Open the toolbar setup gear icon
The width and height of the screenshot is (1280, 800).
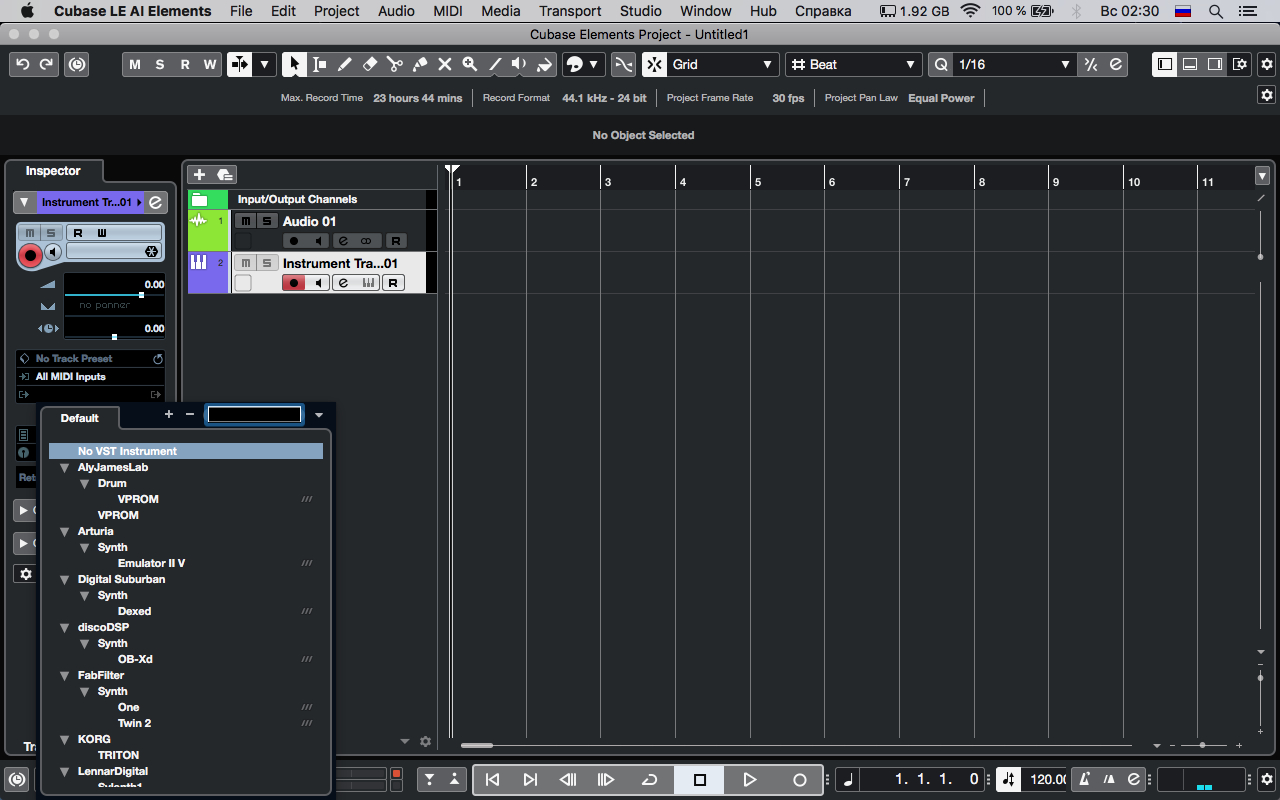1267,64
